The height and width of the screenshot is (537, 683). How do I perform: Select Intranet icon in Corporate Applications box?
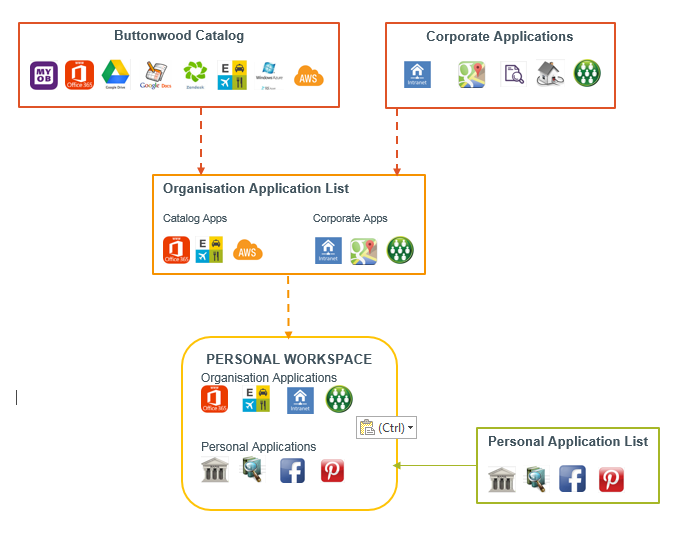pos(417,74)
